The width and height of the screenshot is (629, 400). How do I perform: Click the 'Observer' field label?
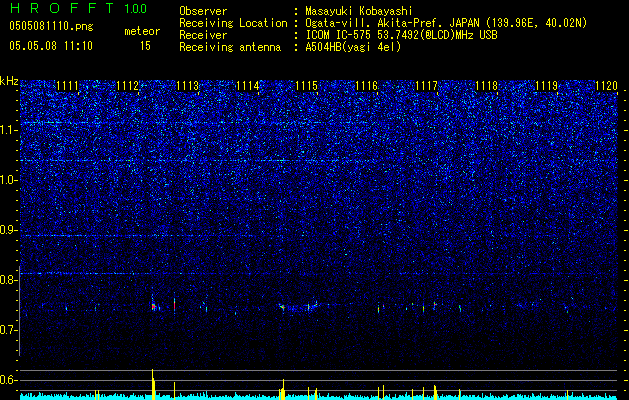click(203, 11)
